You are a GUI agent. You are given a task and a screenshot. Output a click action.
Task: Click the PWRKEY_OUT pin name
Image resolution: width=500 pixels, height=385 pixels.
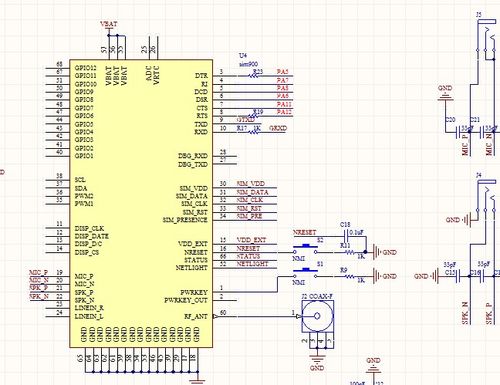[x=186, y=300]
